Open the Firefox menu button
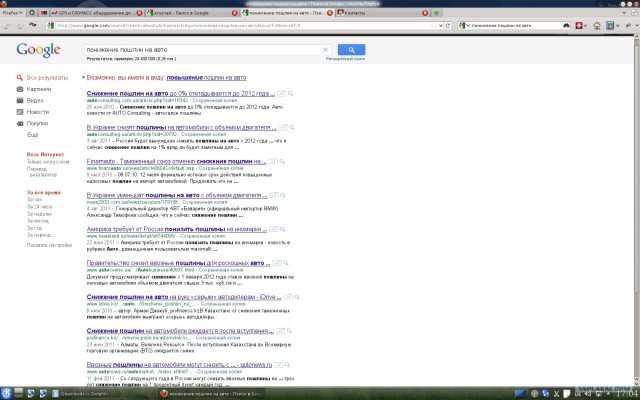Screen dimensions: 640x400 [x=12, y=13]
